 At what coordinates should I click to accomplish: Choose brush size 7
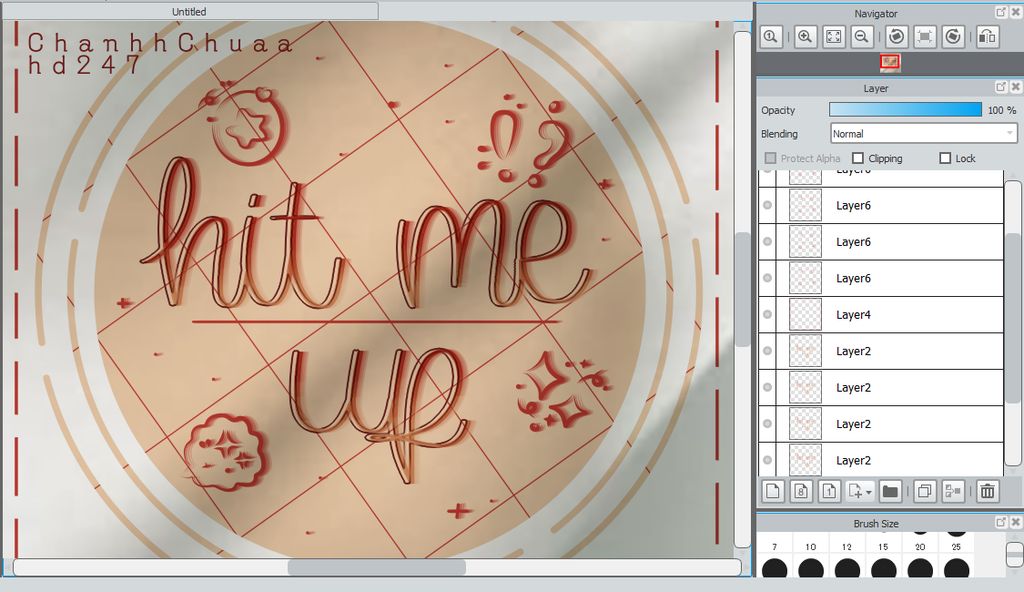775,566
